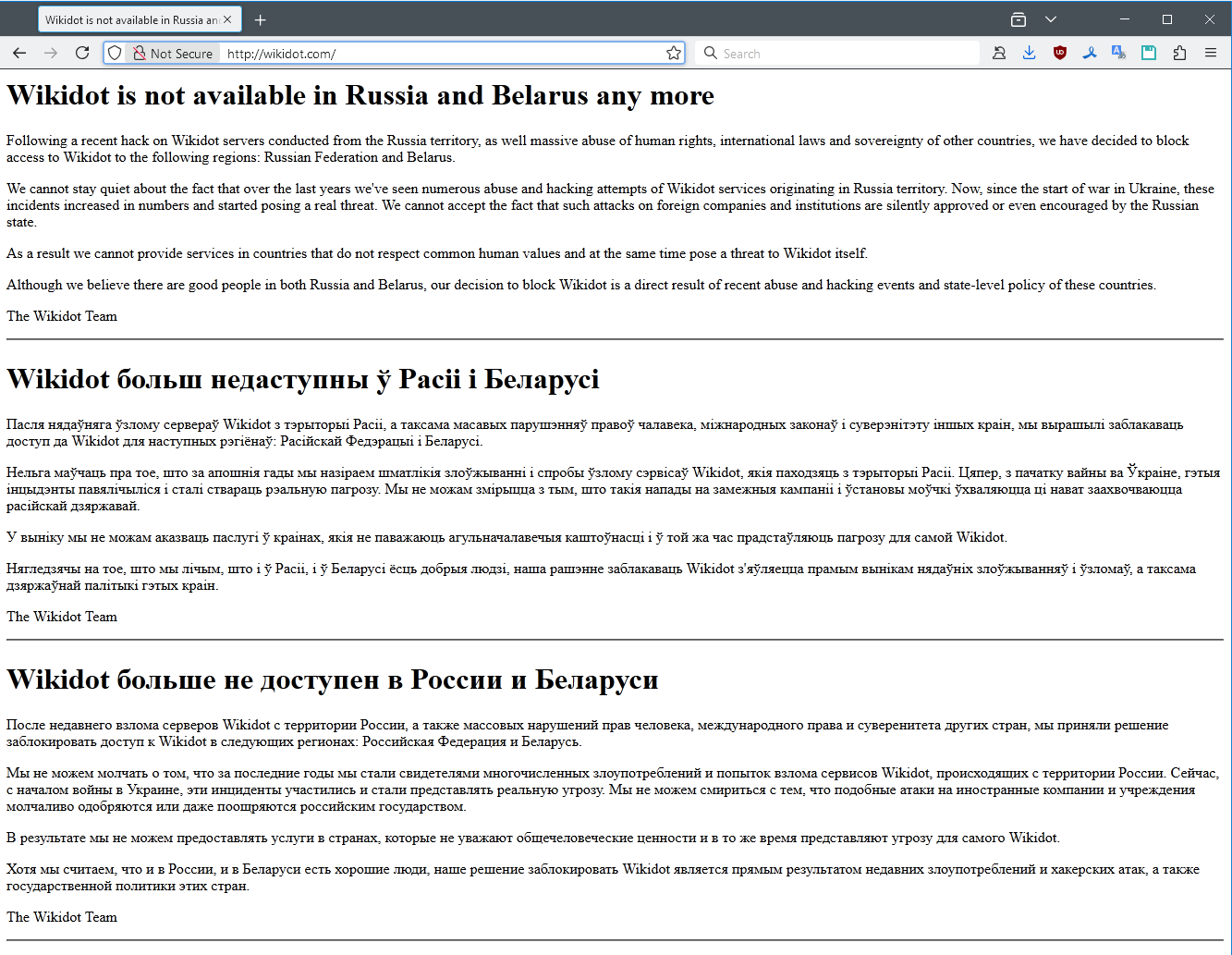Click the paragraph starting 'Although we believe'
This screenshot has width=1232, height=955.
coord(581,285)
